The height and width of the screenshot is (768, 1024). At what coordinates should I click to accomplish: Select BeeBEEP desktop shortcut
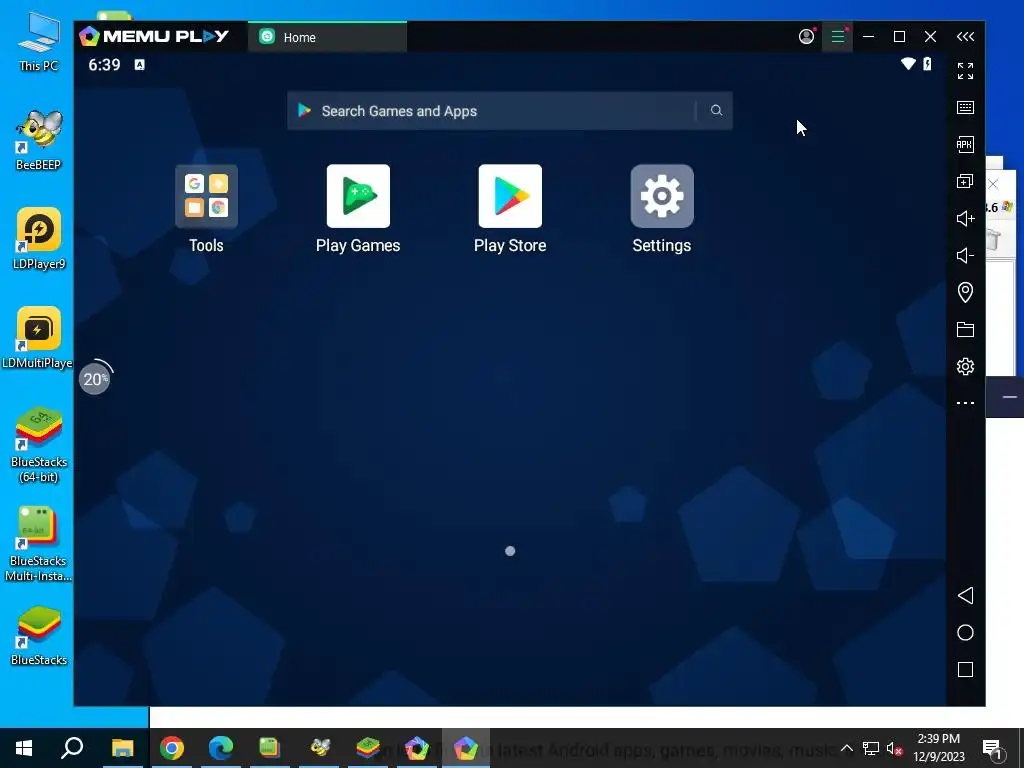click(39, 140)
